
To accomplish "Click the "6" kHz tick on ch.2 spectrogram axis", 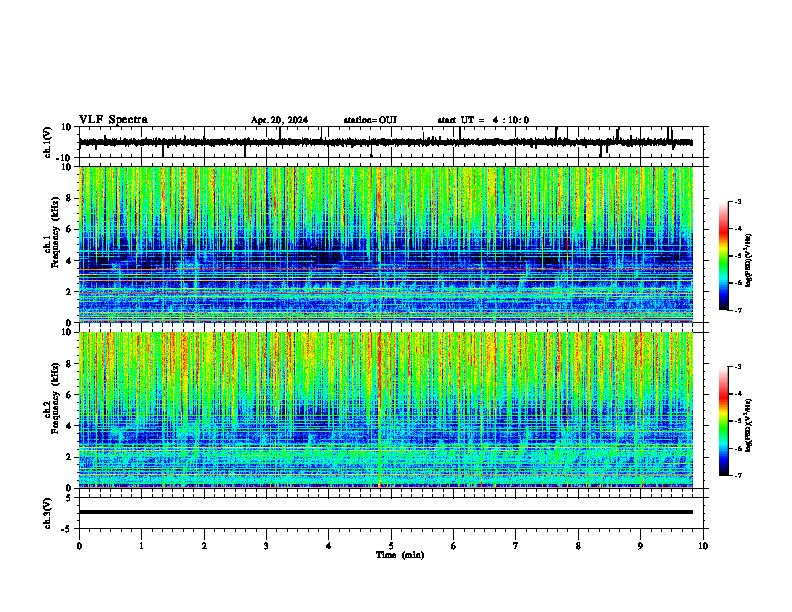I will point(69,394).
